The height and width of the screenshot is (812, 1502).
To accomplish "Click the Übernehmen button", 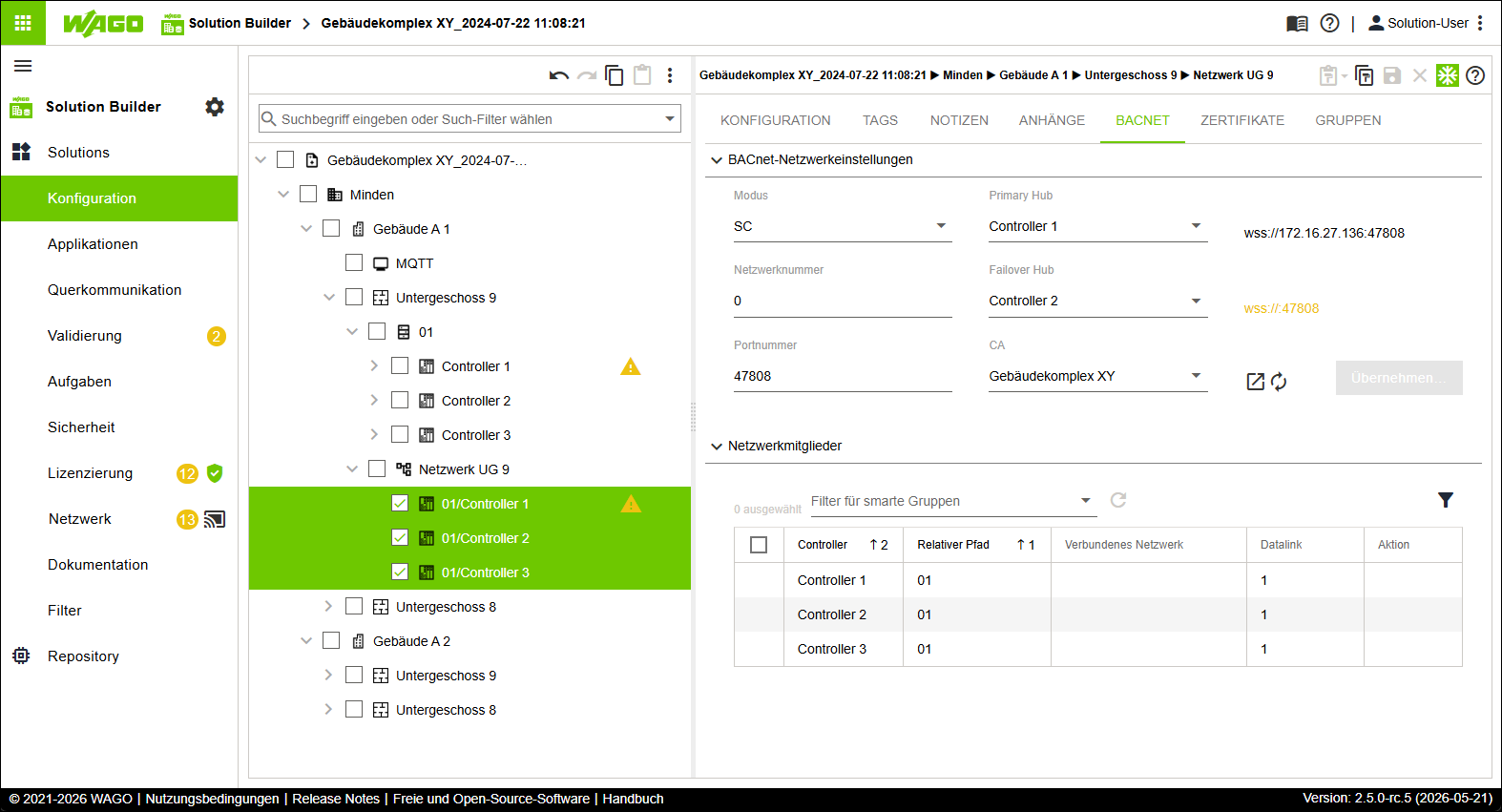I will [1399, 378].
